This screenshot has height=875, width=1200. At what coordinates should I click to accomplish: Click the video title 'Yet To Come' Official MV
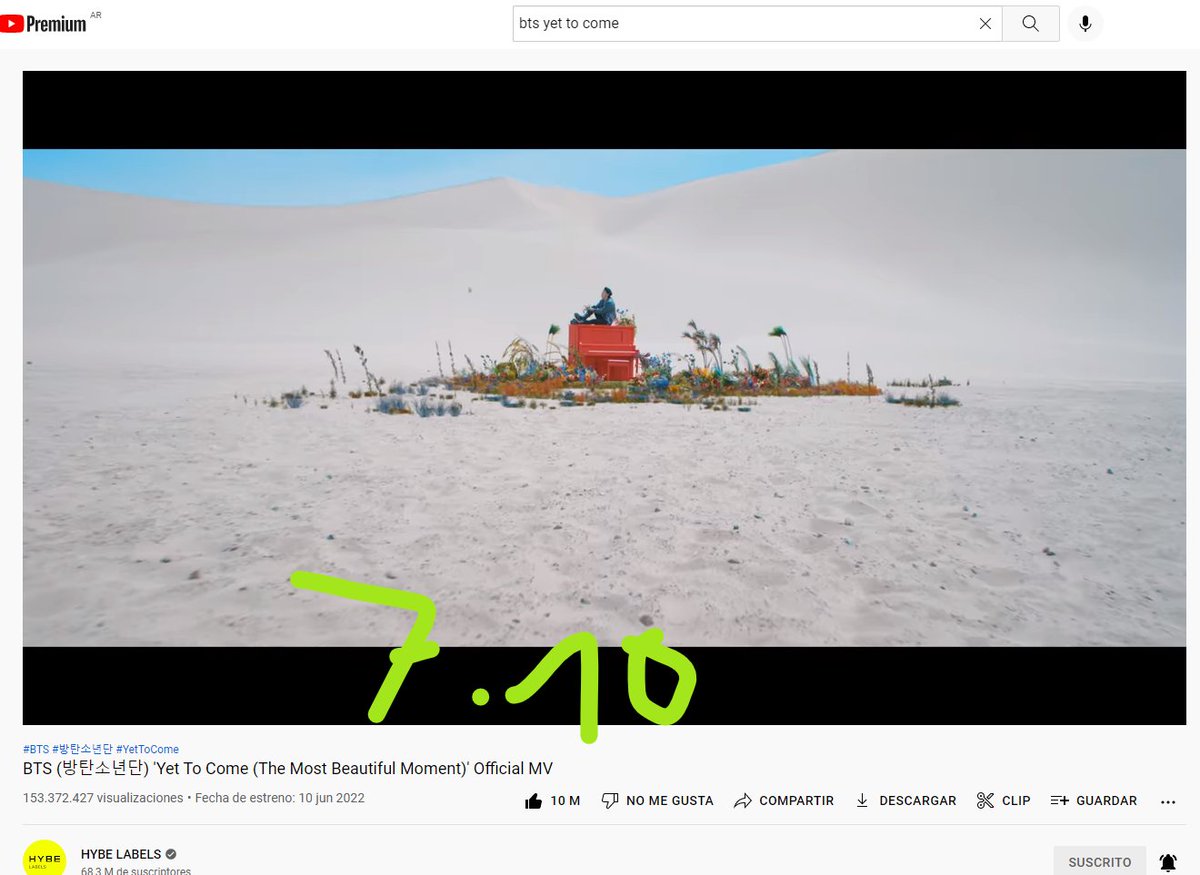[288, 769]
